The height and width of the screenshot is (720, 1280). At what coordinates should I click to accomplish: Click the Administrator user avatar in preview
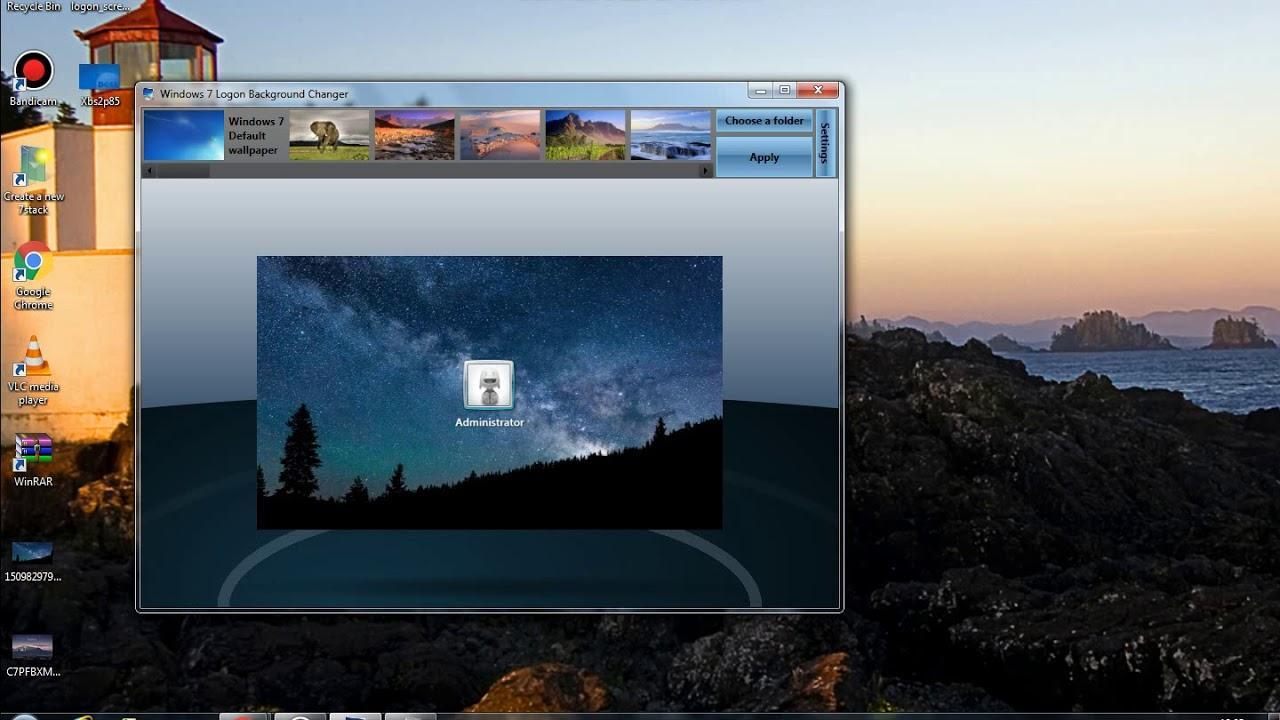[489, 386]
